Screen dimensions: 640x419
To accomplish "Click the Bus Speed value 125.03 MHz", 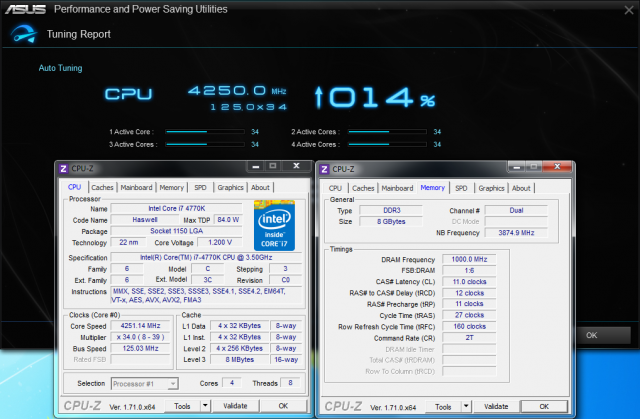I will (x=140, y=348).
